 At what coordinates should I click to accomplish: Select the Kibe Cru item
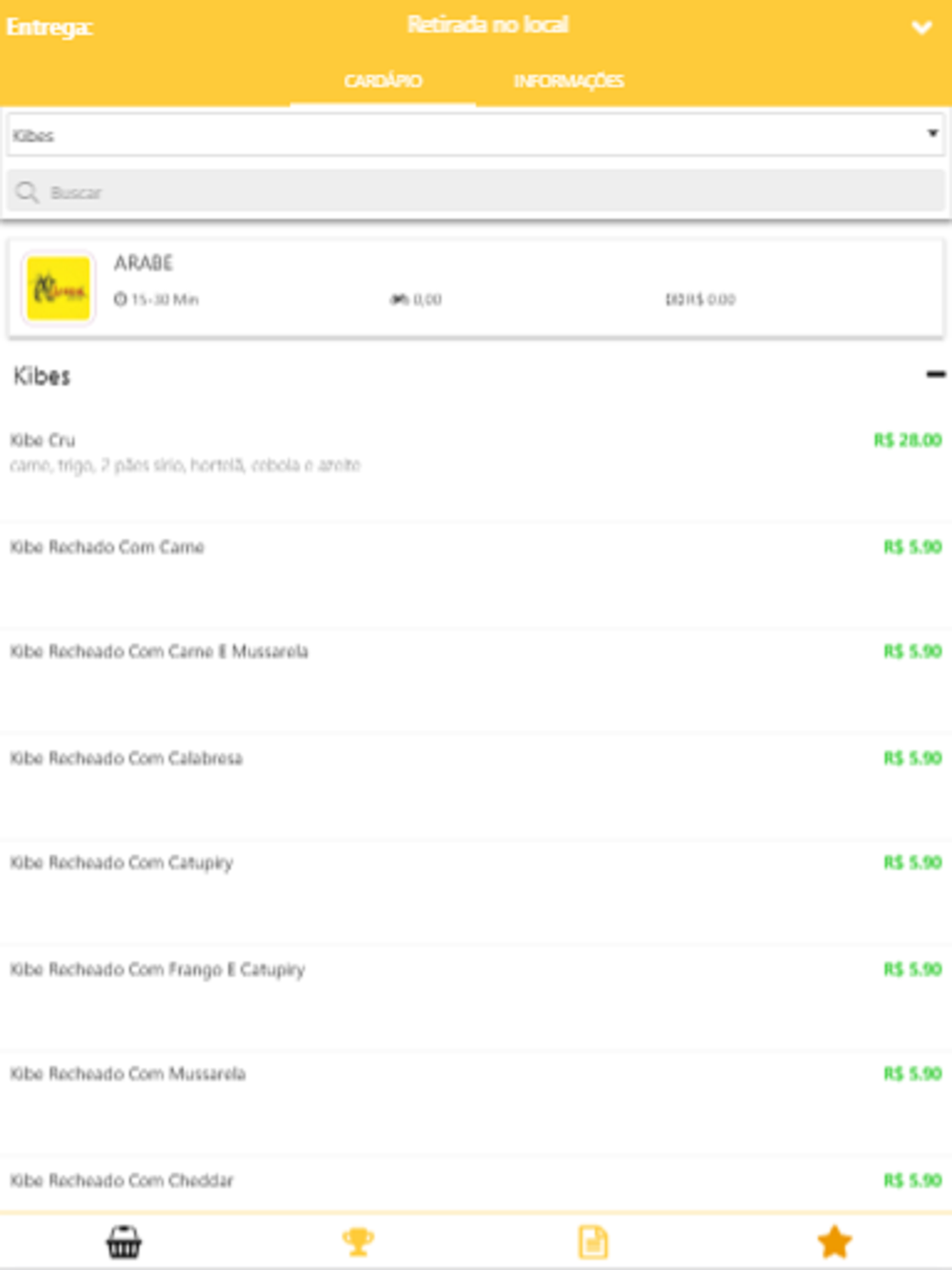[x=476, y=467]
